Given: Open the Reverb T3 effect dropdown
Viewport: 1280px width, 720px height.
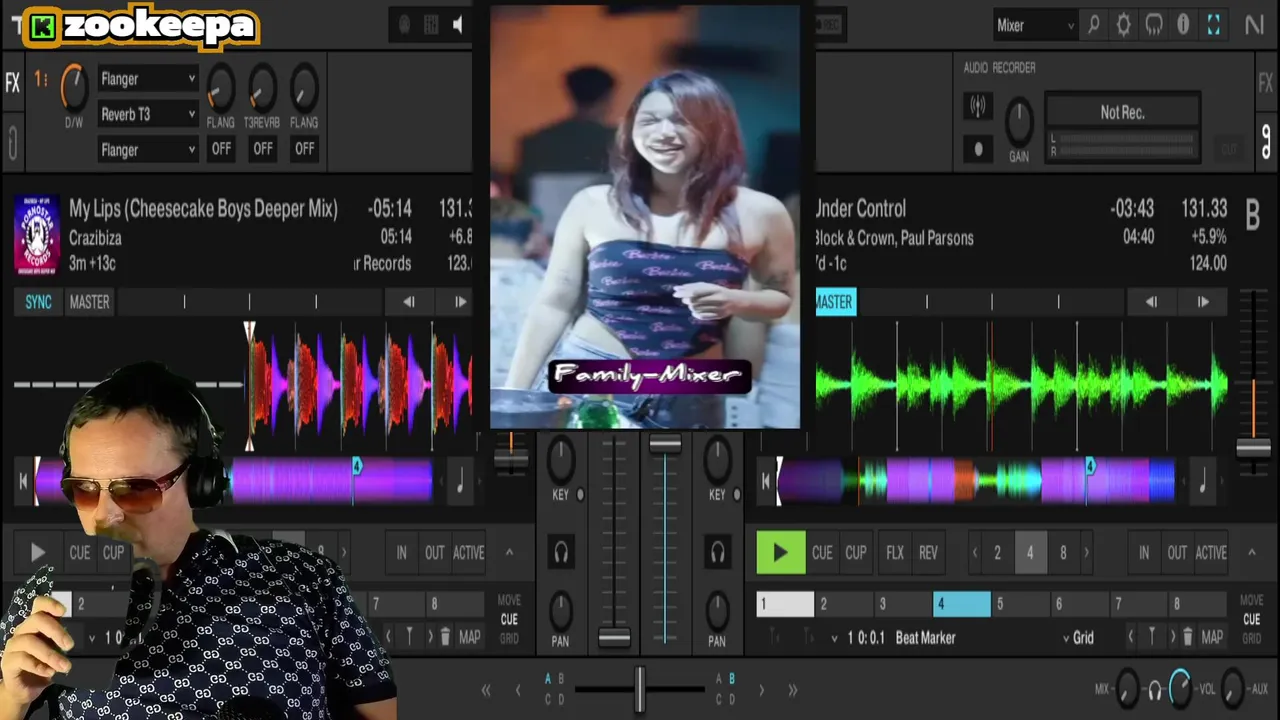Looking at the screenshot, I should pos(147,115).
